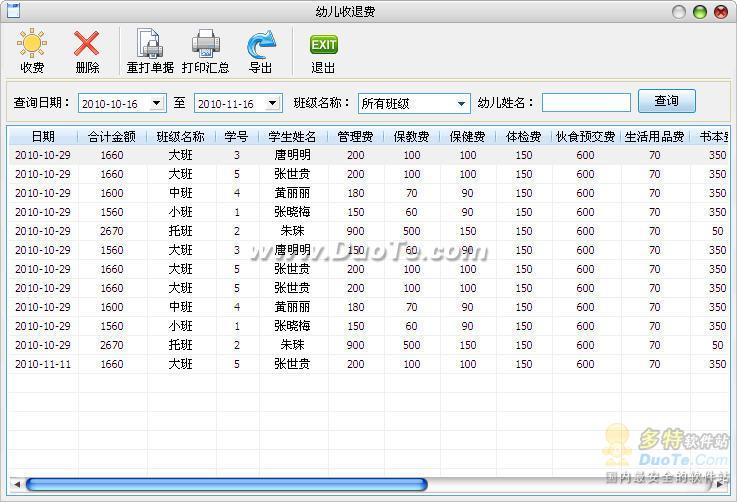Click 大班 in the 2010-11-11 row
This screenshot has width=737, height=502.
point(180,364)
